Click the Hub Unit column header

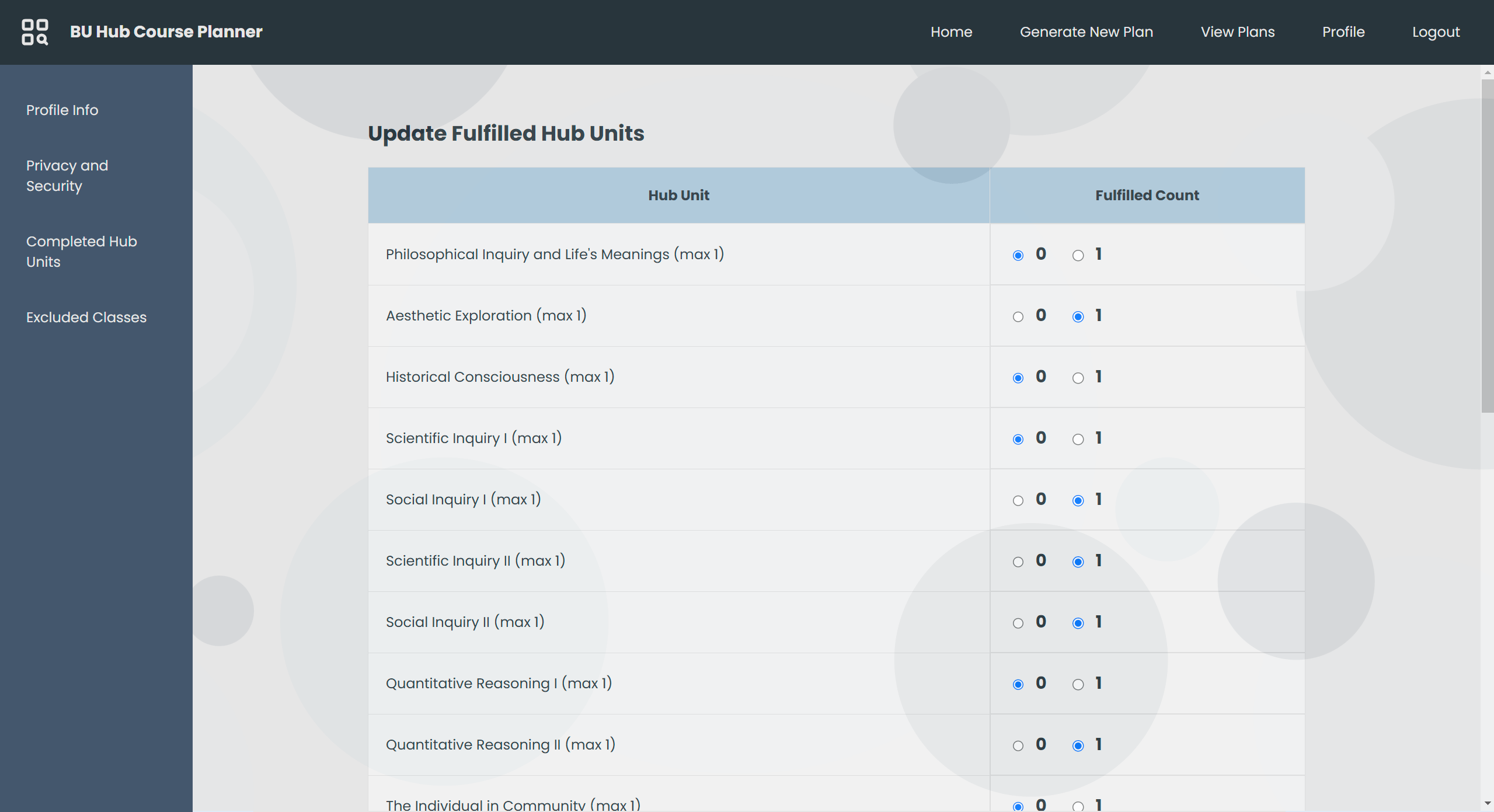click(x=678, y=195)
